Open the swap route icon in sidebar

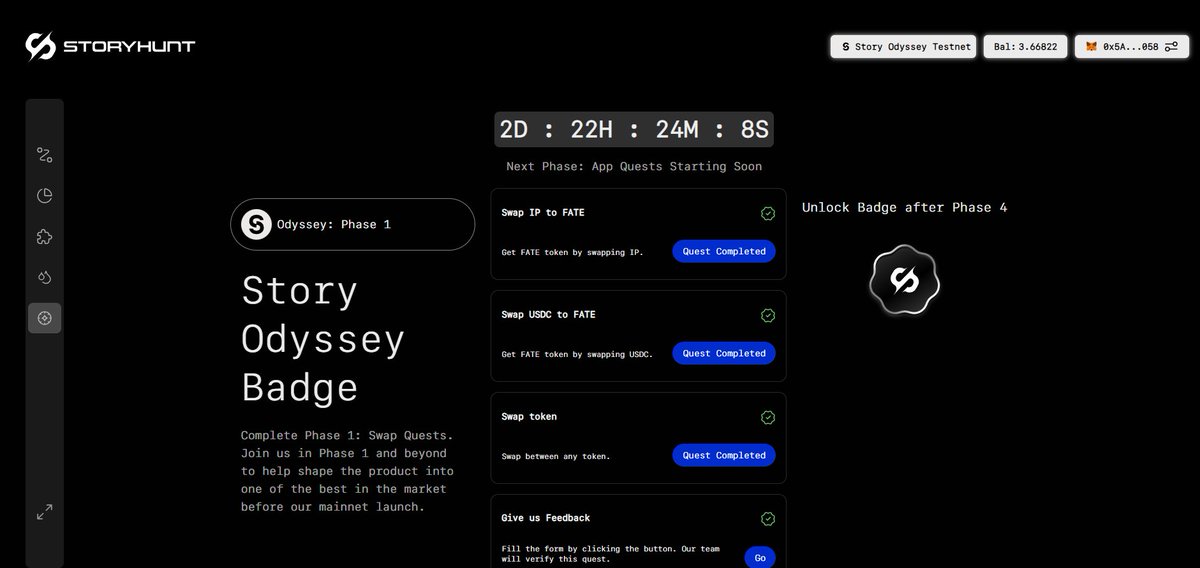point(44,154)
